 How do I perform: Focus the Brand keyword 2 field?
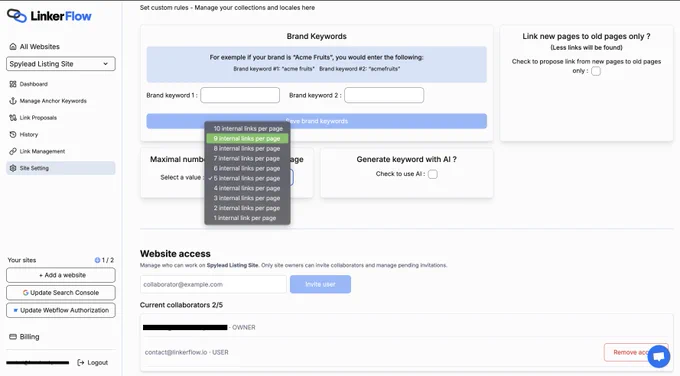click(384, 95)
